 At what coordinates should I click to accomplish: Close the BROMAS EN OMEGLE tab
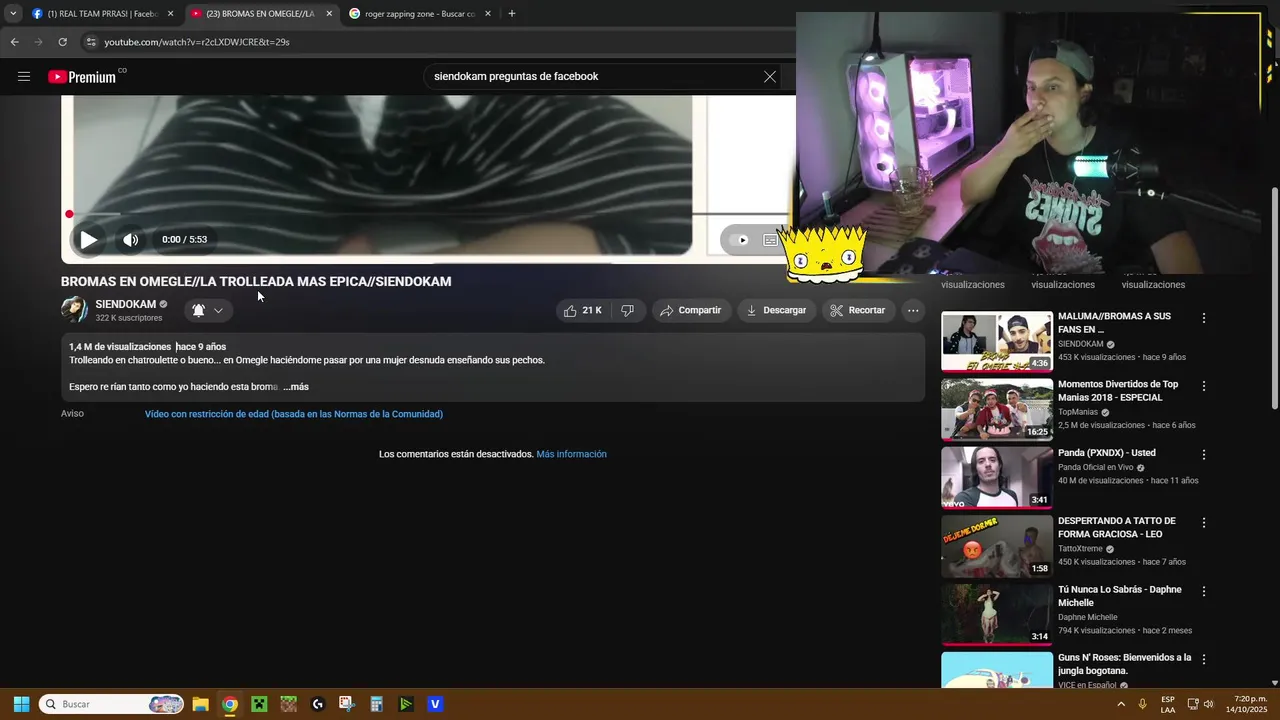[x=329, y=14]
